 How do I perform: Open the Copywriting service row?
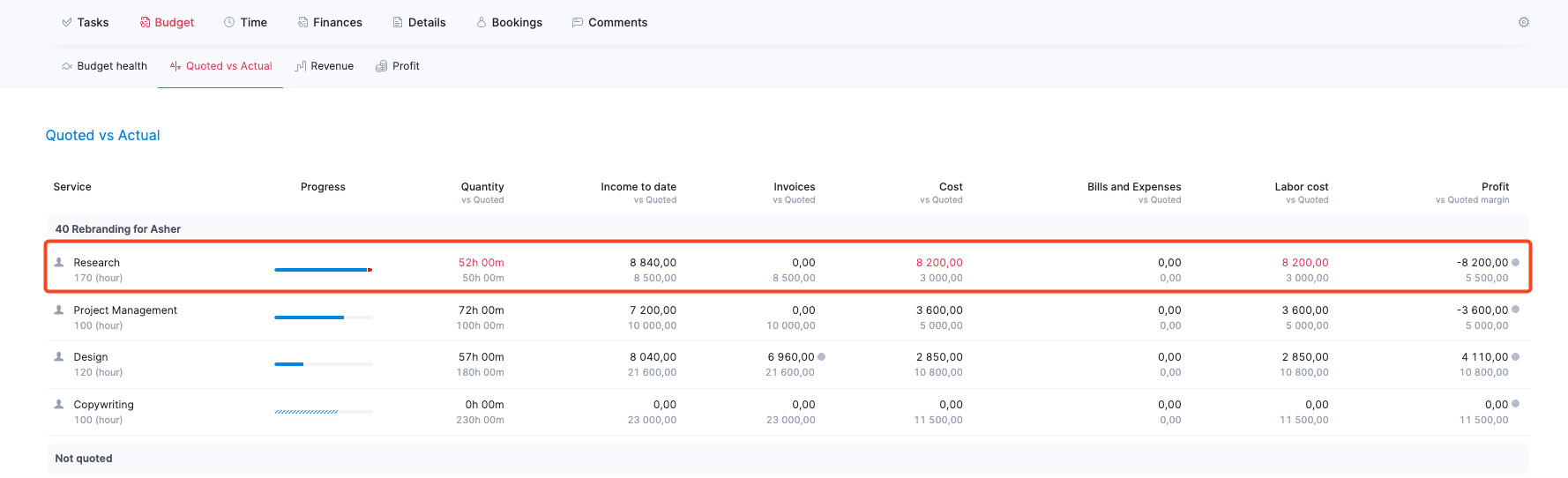point(788,412)
